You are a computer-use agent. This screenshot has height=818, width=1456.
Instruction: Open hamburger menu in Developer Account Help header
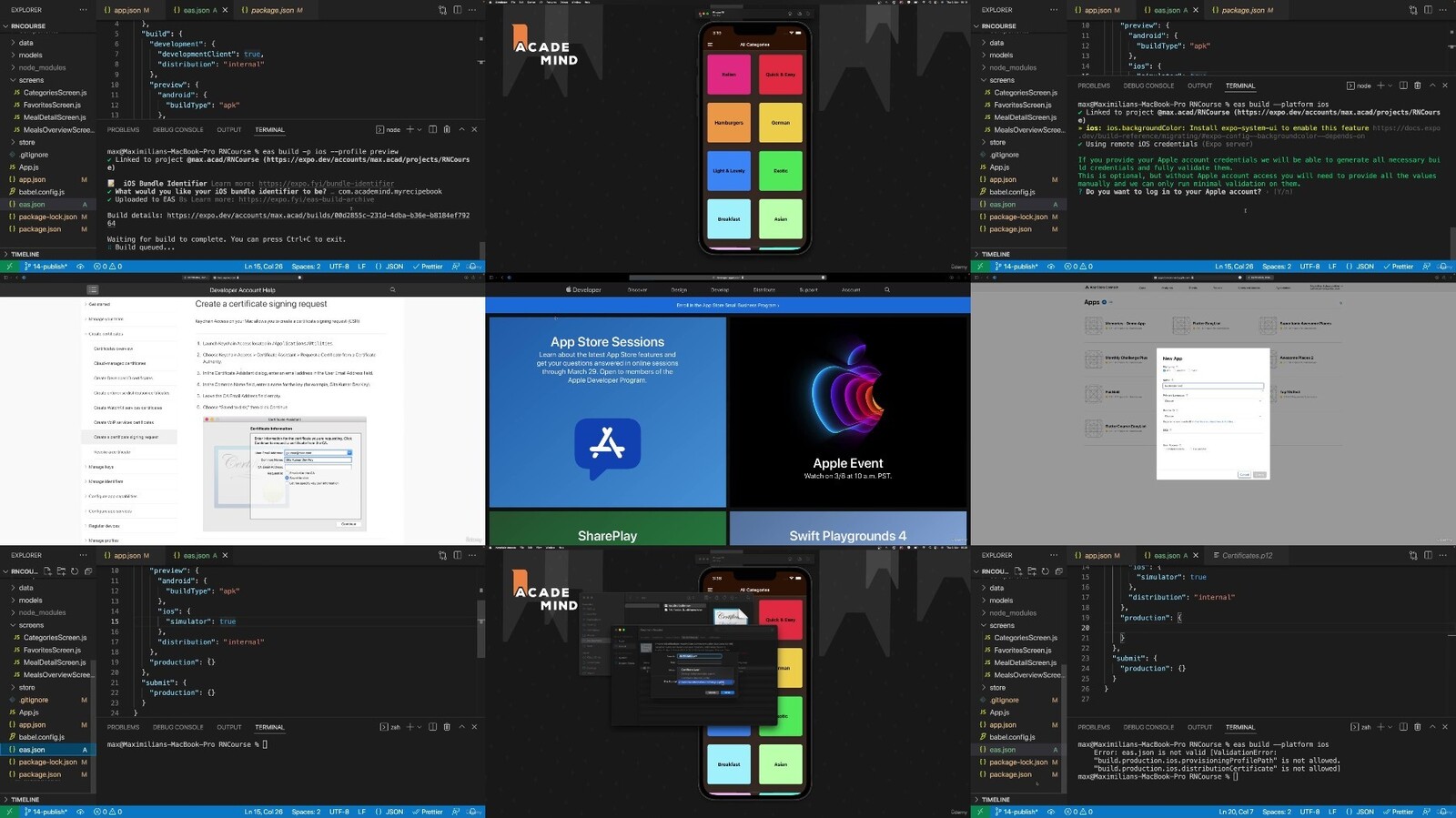click(x=93, y=290)
